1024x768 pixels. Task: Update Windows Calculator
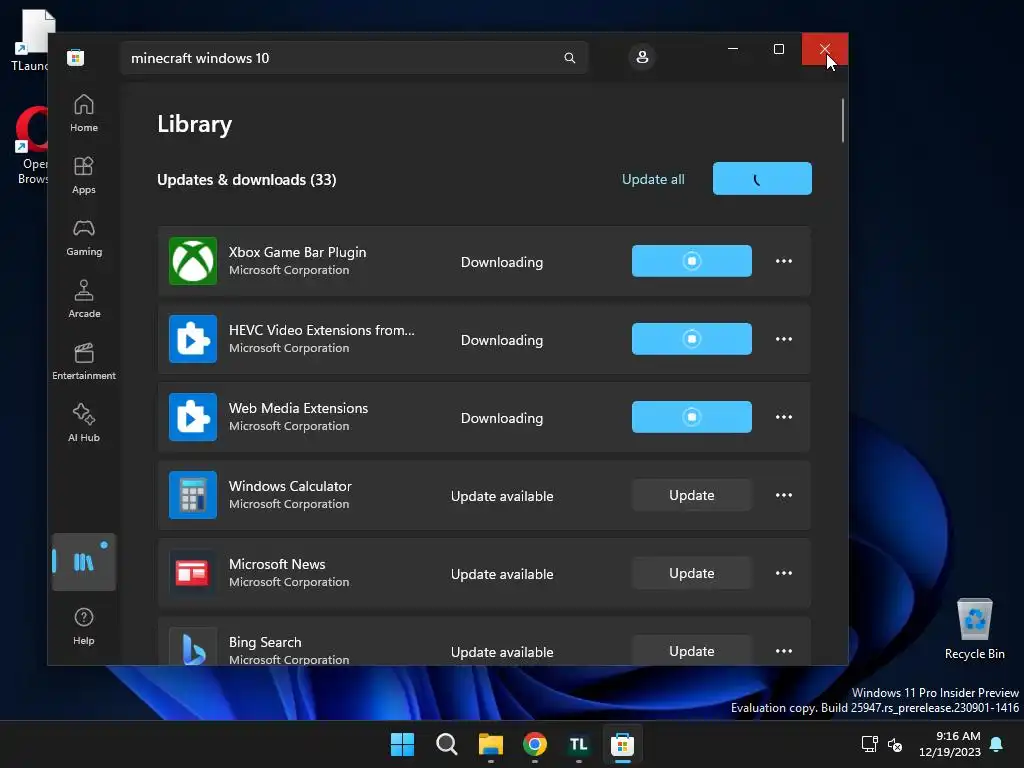(692, 495)
